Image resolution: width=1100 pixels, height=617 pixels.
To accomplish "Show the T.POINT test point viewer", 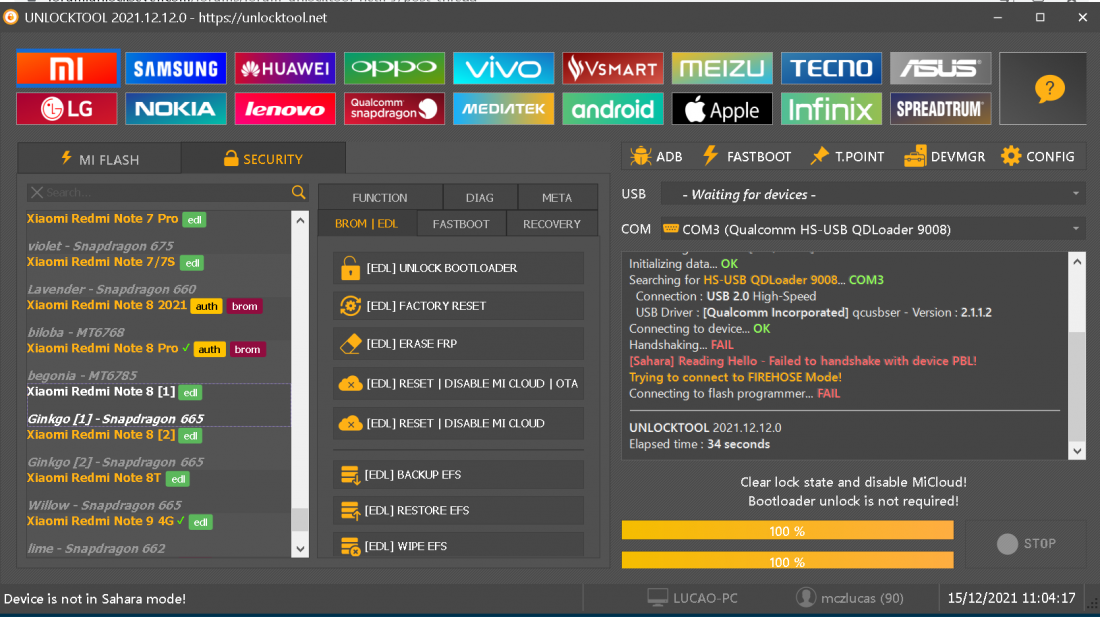I will click(847, 156).
